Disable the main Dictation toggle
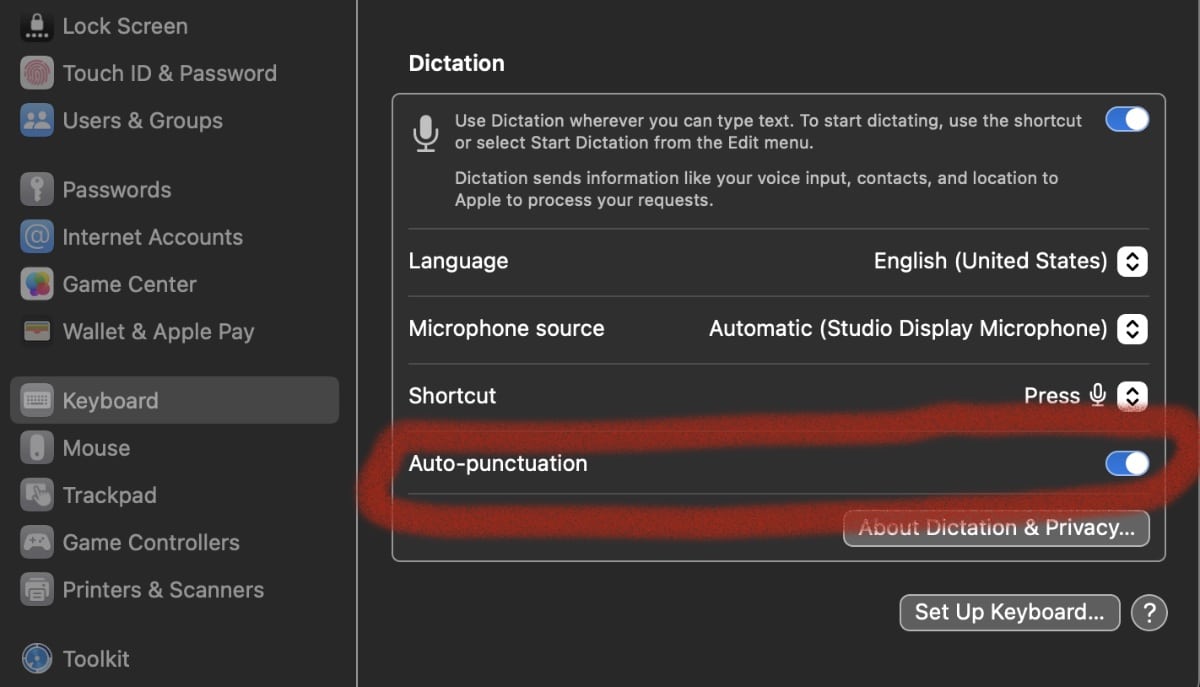The width and height of the screenshot is (1200, 687). 1126,120
